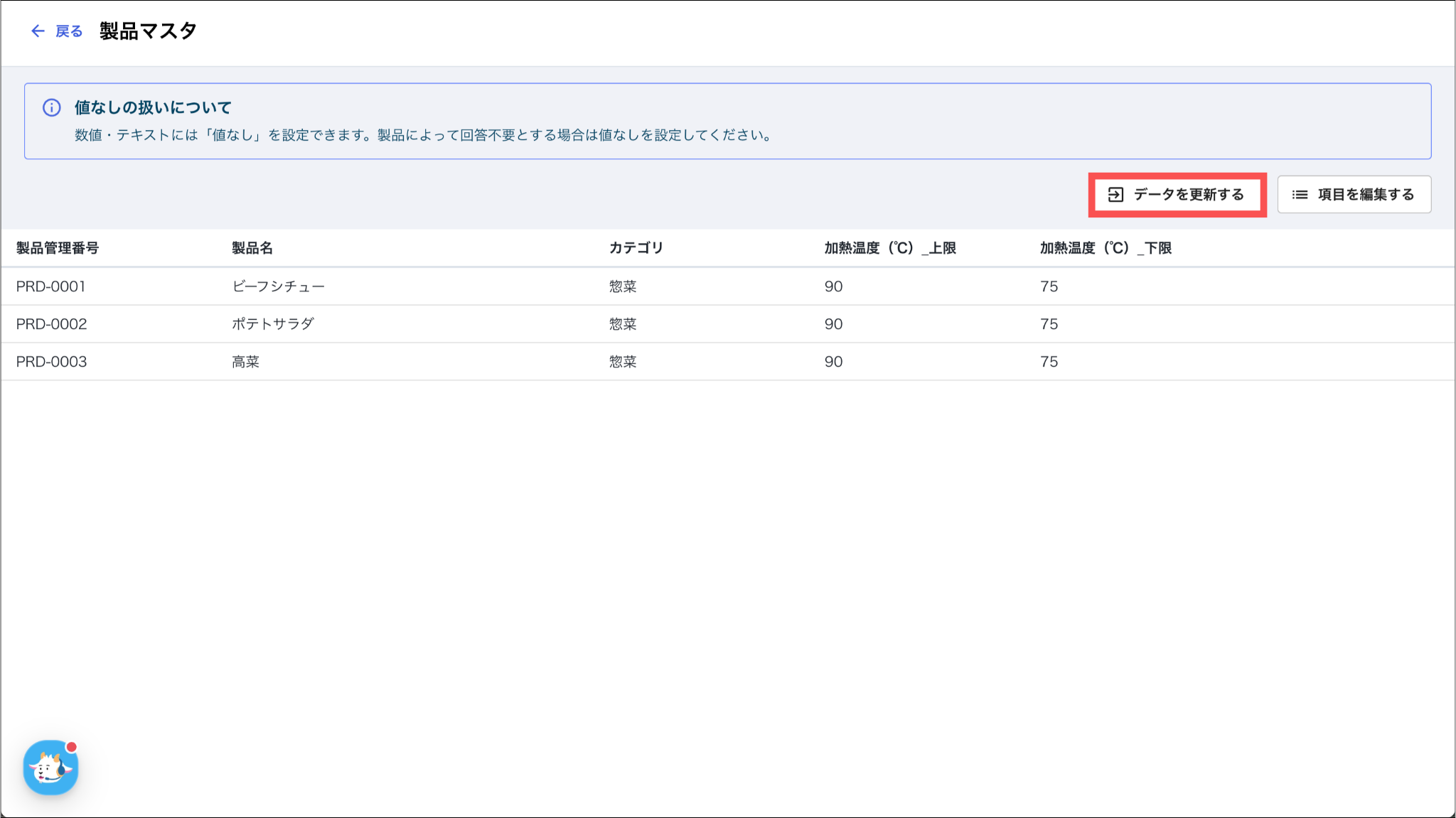Click the 加熱温度(℃)_下限 column header

tap(1105, 248)
